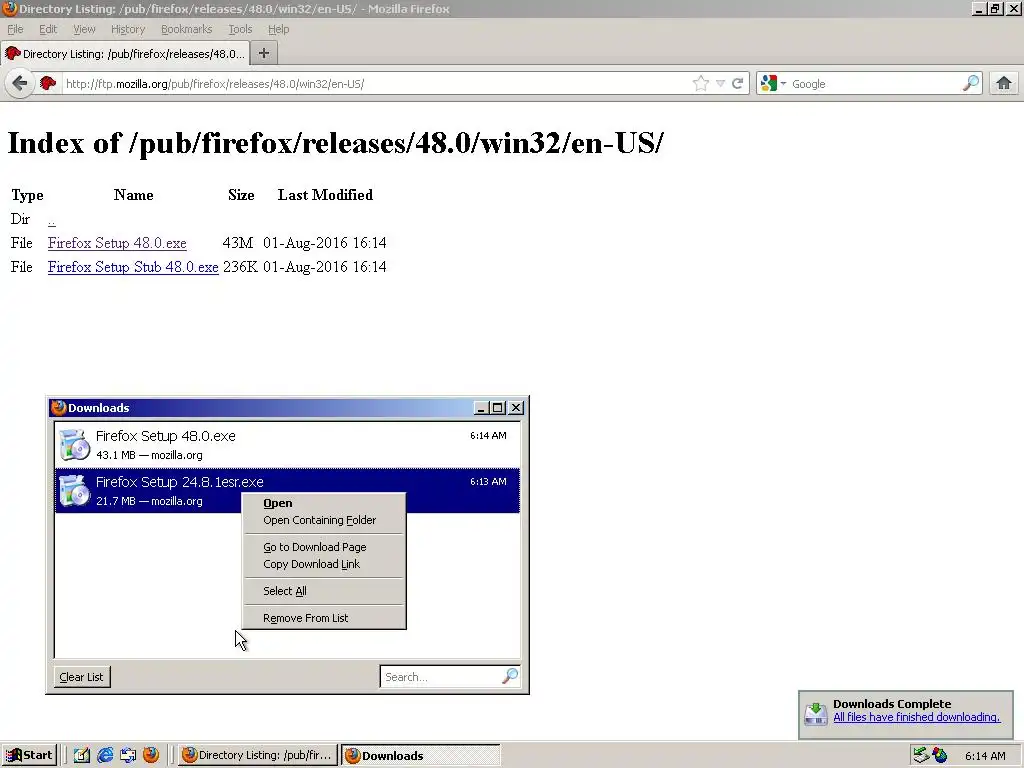Click the 6:14 AM taskbar clock

coord(985,756)
